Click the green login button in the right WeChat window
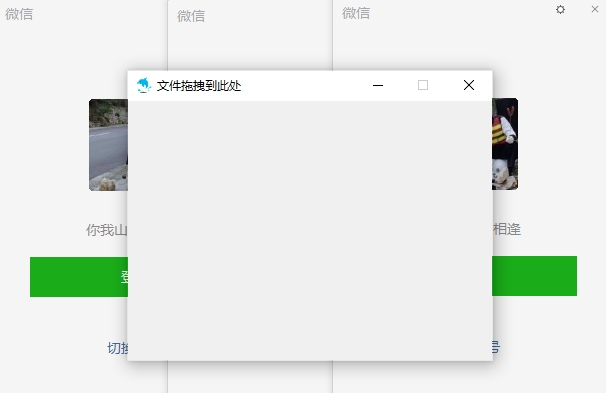This screenshot has width=606, height=393. [x=535, y=276]
